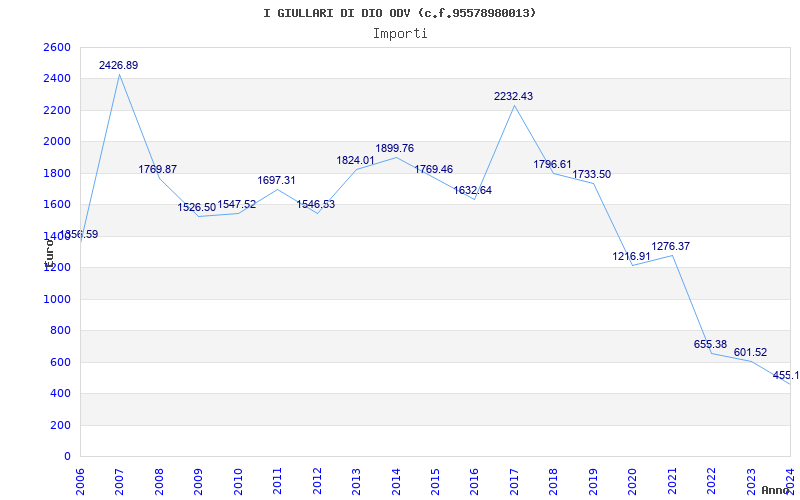This screenshot has height=500, width=800.
Task: Click the 1276.37 data label
Action: click(670, 246)
